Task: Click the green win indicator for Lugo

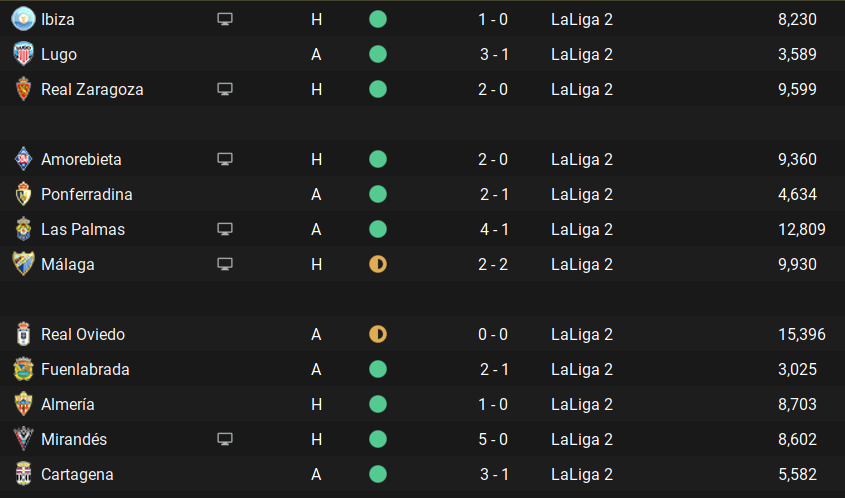Action: 378,54
